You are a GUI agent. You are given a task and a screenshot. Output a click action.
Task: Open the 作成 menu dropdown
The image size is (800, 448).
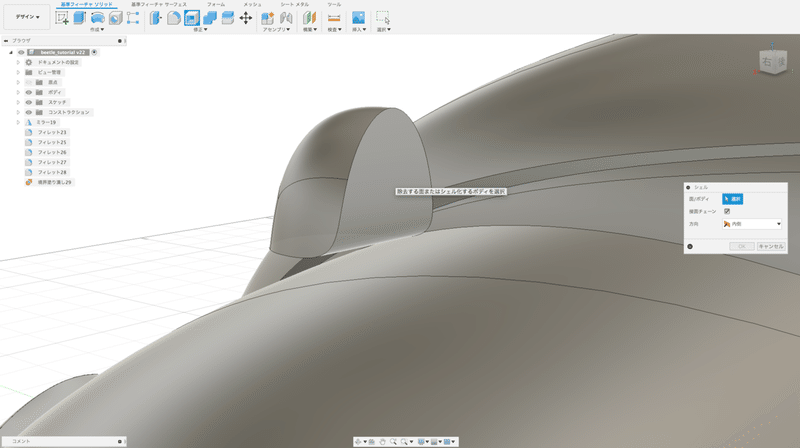97,30
